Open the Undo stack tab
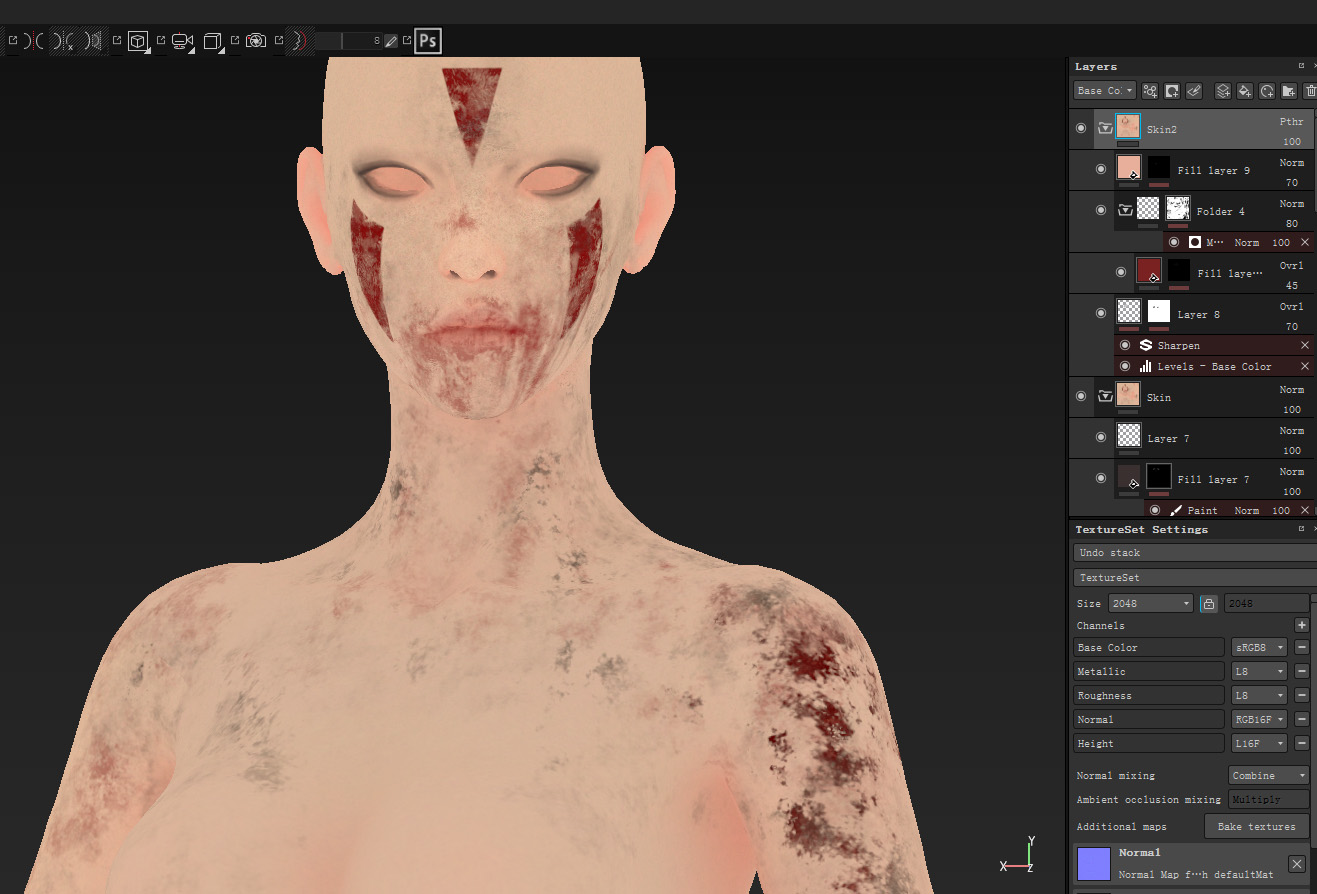This screenshot has width=1317, height=894. [1195, 553]
